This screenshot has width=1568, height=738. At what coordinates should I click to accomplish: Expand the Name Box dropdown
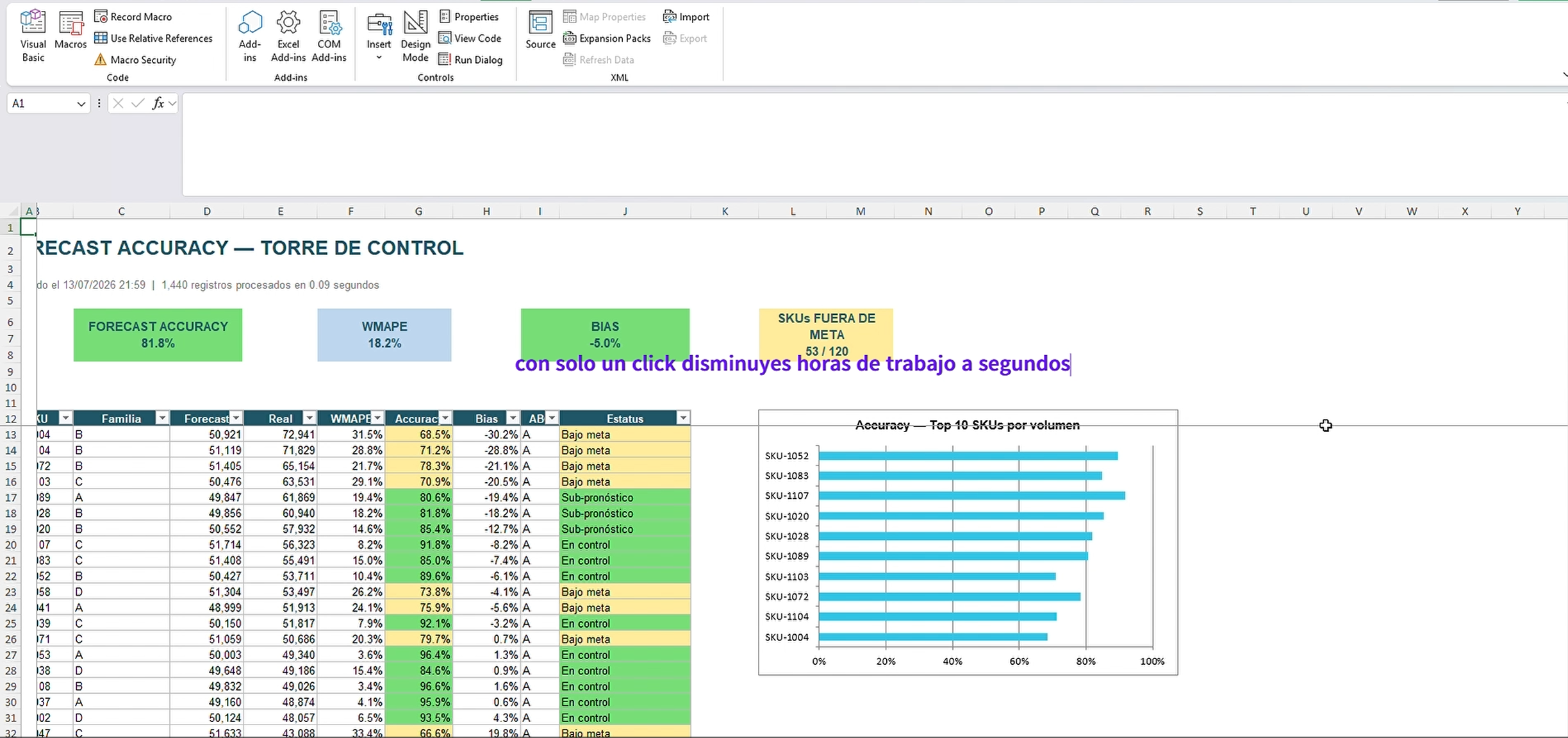point(81,104)
